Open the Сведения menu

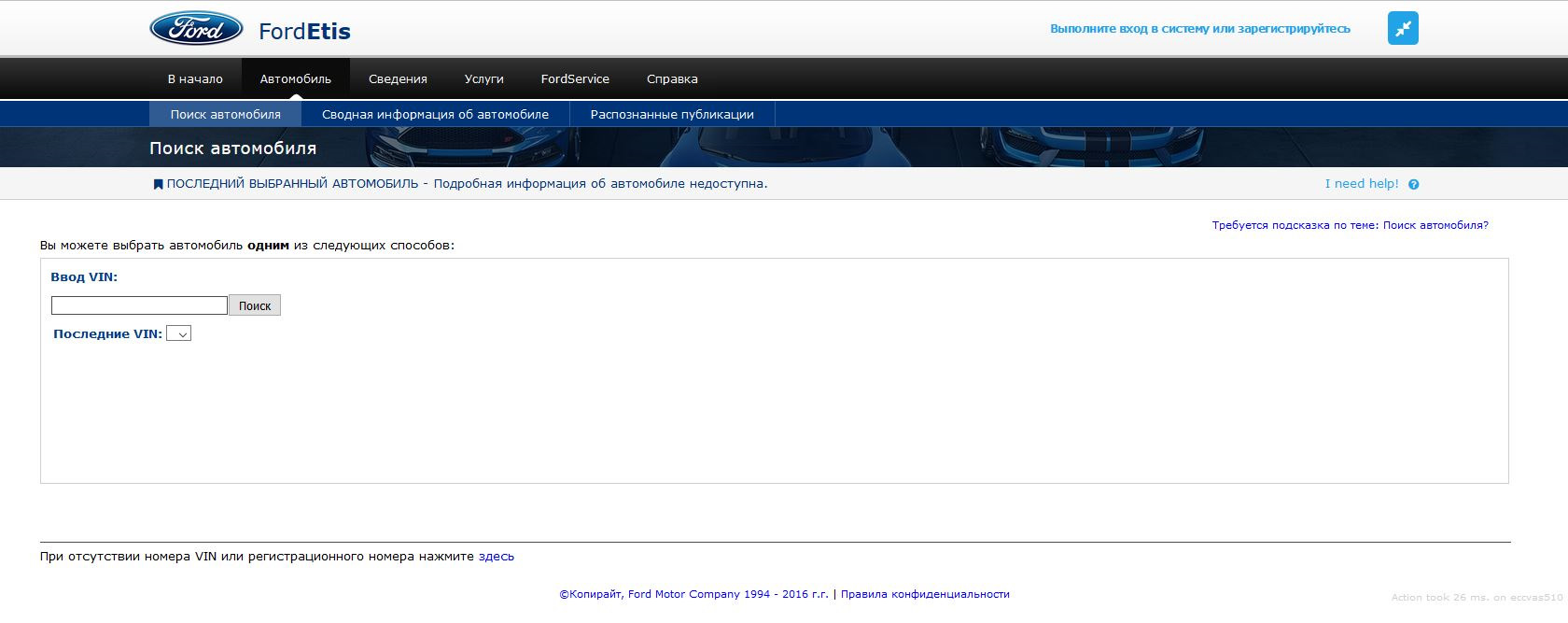(x=398, y=79)
